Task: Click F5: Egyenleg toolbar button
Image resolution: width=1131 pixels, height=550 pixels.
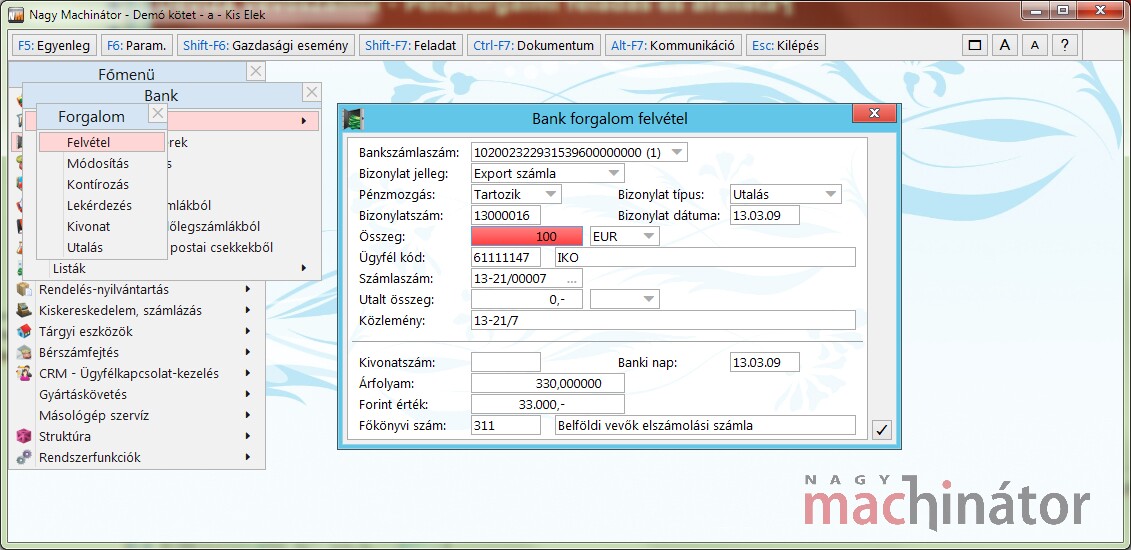Action: pyautogui.click(x=54, y=45)
